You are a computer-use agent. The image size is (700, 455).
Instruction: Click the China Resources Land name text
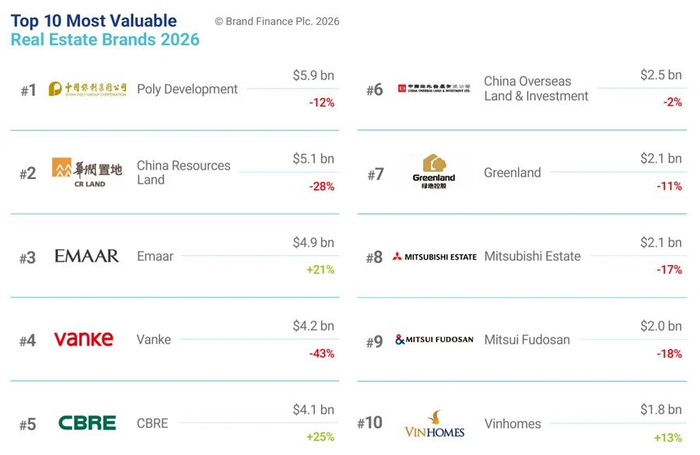point(183,172)
